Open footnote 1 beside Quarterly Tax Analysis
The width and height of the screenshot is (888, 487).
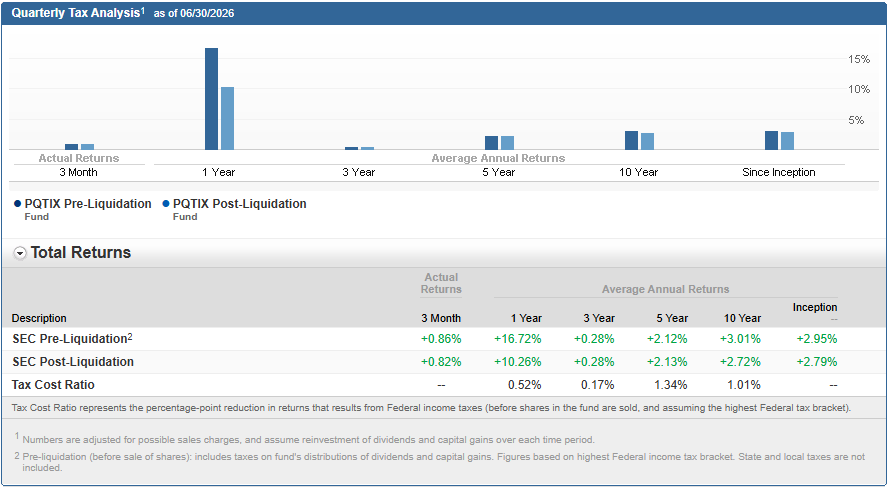(143, 10)
